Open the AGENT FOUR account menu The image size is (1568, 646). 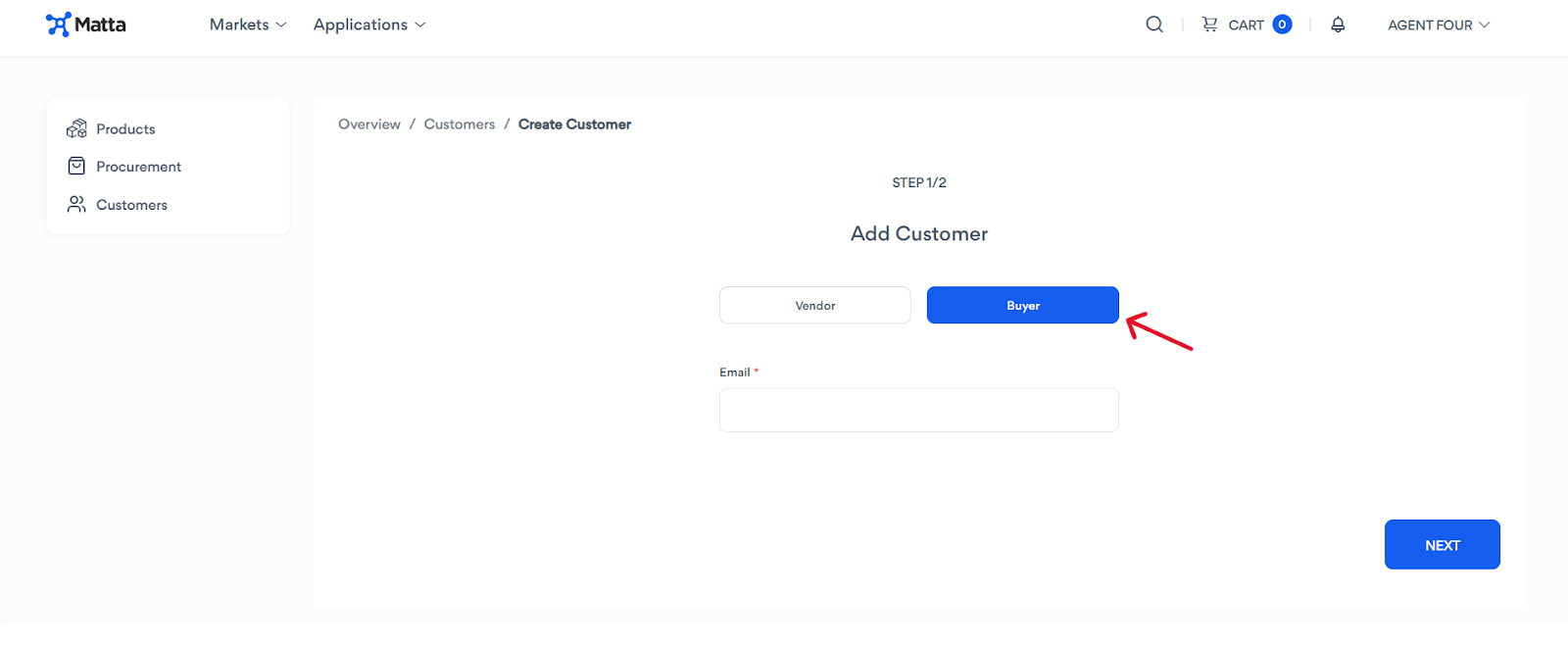click(1439, 25)
